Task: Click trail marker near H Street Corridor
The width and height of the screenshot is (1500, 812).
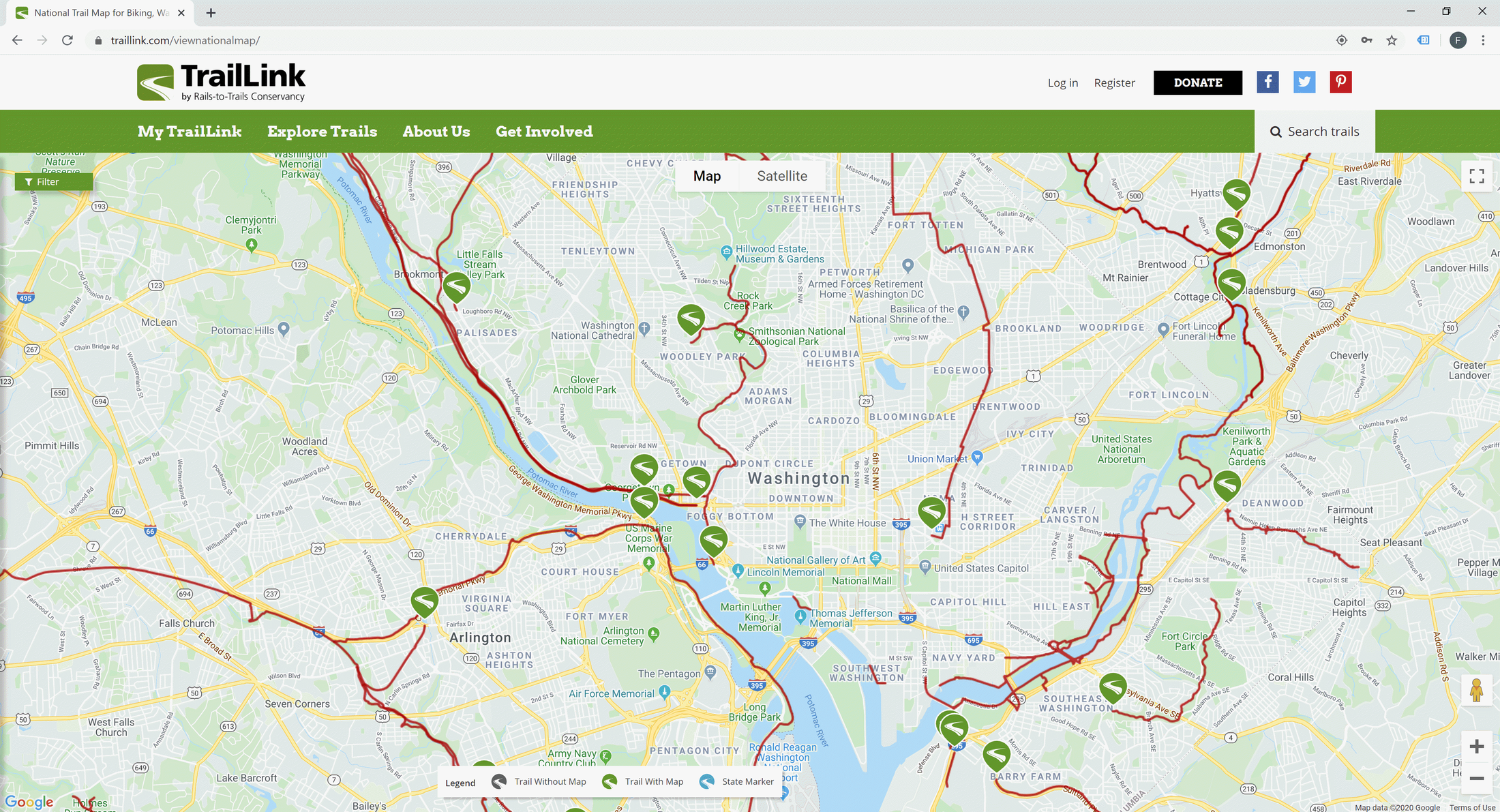Action: [x=931, y=511]
